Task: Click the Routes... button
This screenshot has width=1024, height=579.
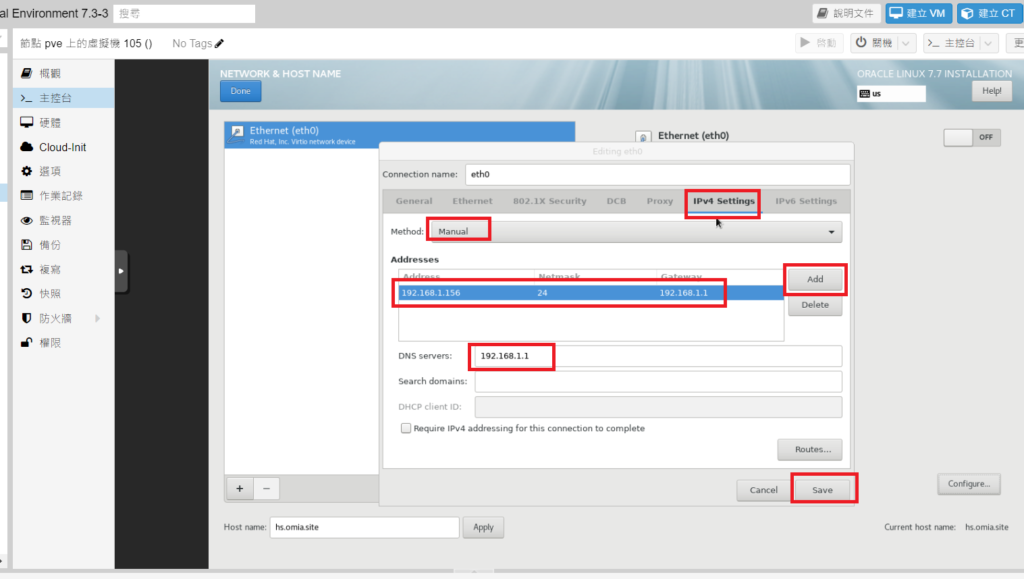Action: coord(809,450)
